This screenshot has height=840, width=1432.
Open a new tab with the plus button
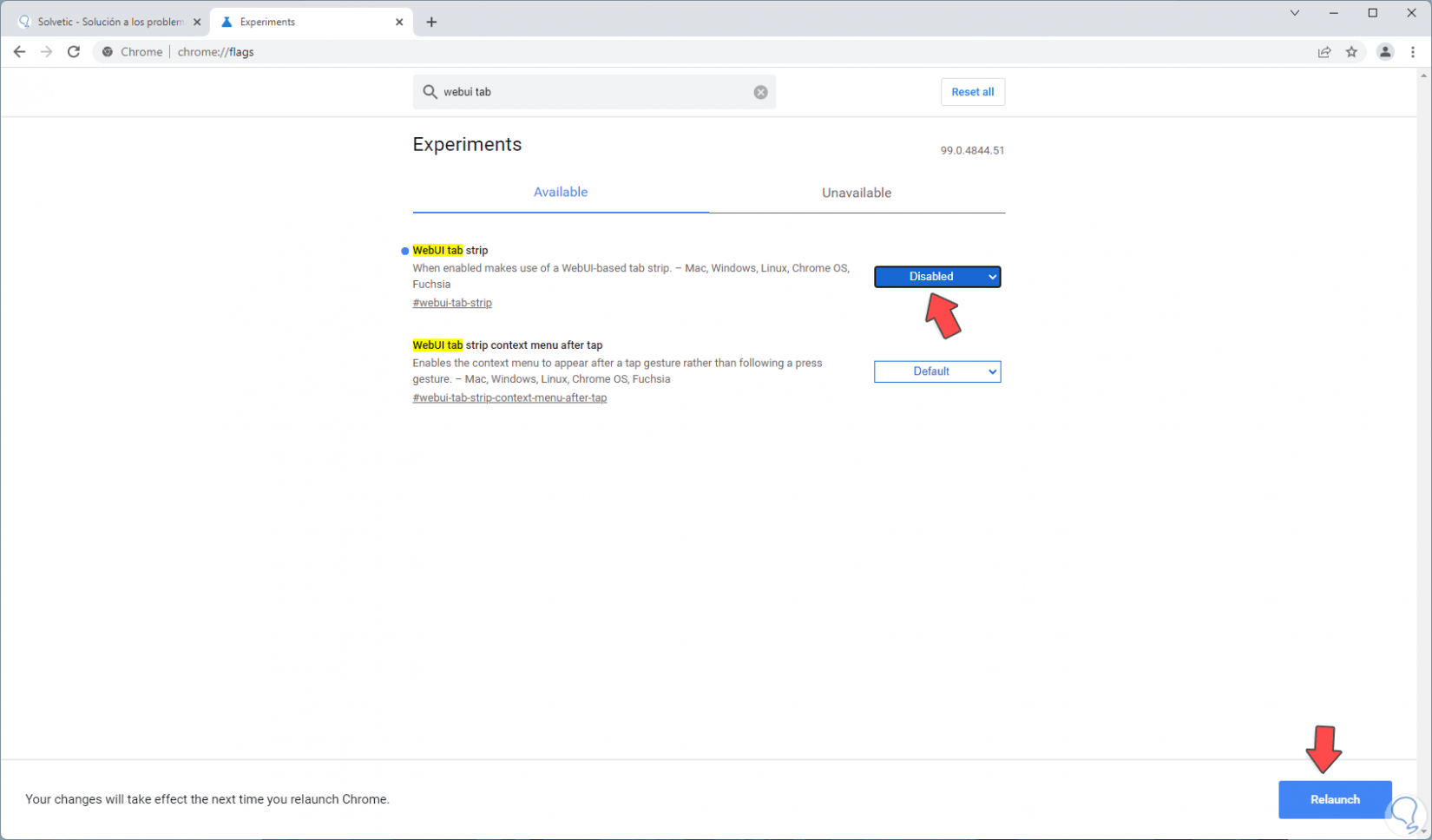pos(431,22)
